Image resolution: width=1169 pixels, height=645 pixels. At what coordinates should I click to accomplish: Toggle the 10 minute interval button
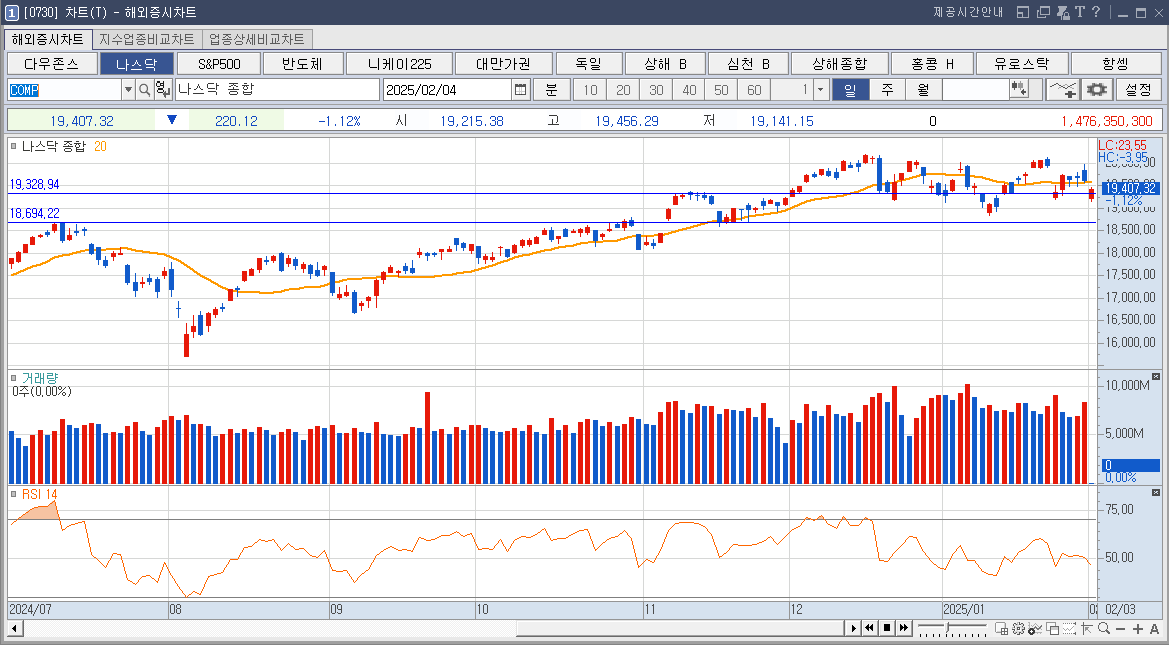coord(590,90)
